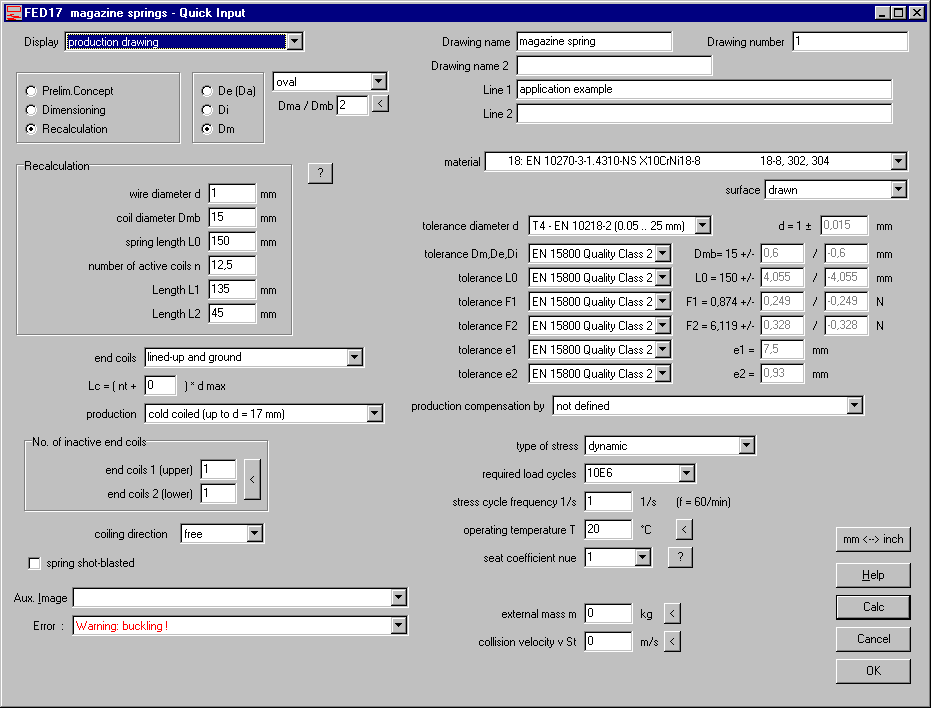Click the '?' help button beside Recalculation

coord(320,173)
